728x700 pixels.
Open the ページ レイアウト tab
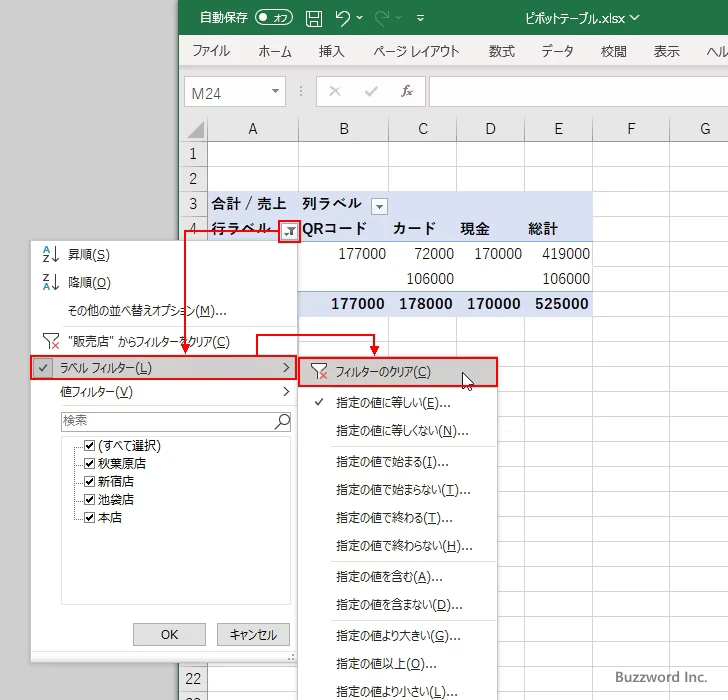[416, 51]
